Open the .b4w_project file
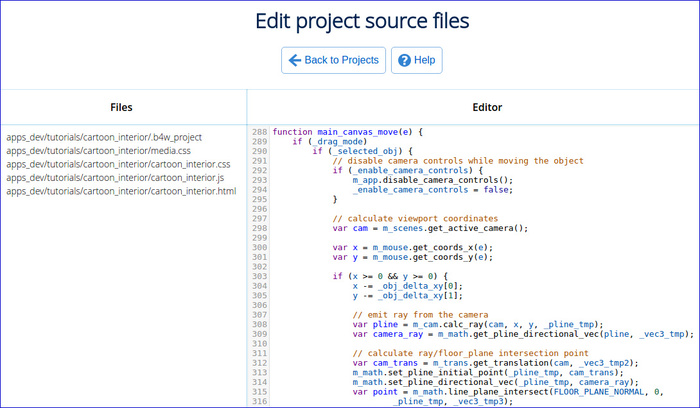700x408 pixels. [104, 137]
